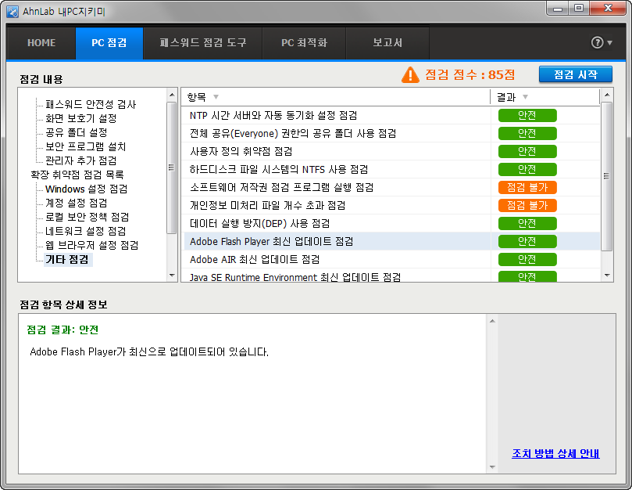Click the tree panel scrollbar up arrow
This screenshot has height=490, width=632.
pyautogui.click(x=171, y=97)
